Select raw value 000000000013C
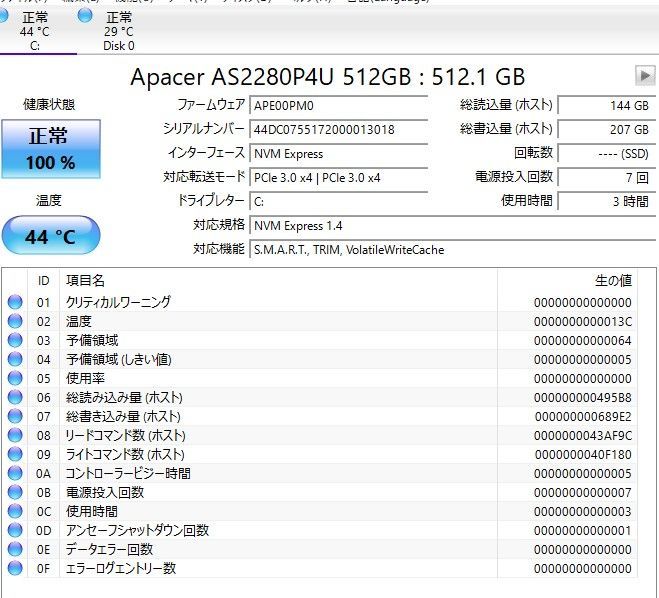This screenshot has height=598, width=659. 583,322
